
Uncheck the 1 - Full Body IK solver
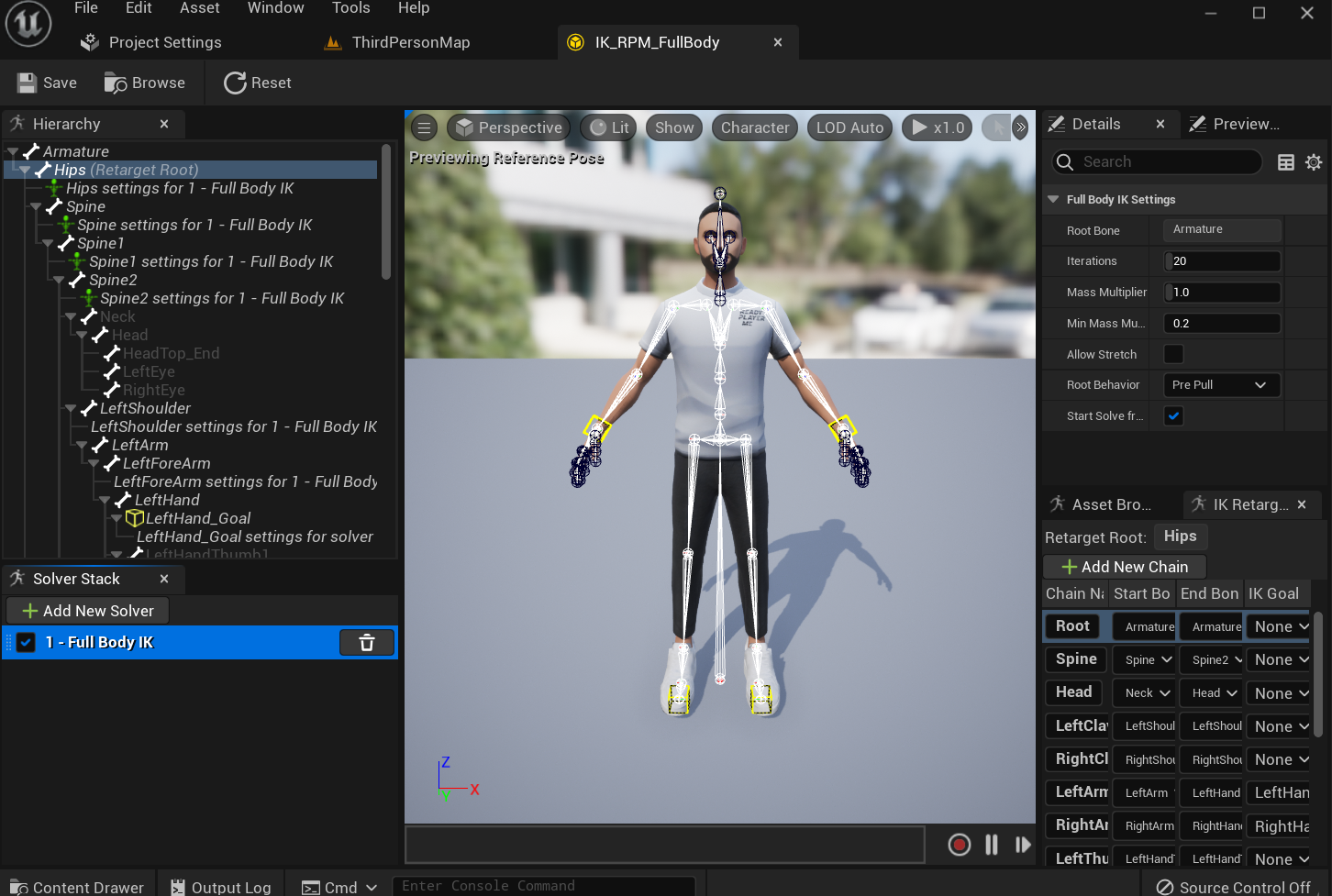26,642
